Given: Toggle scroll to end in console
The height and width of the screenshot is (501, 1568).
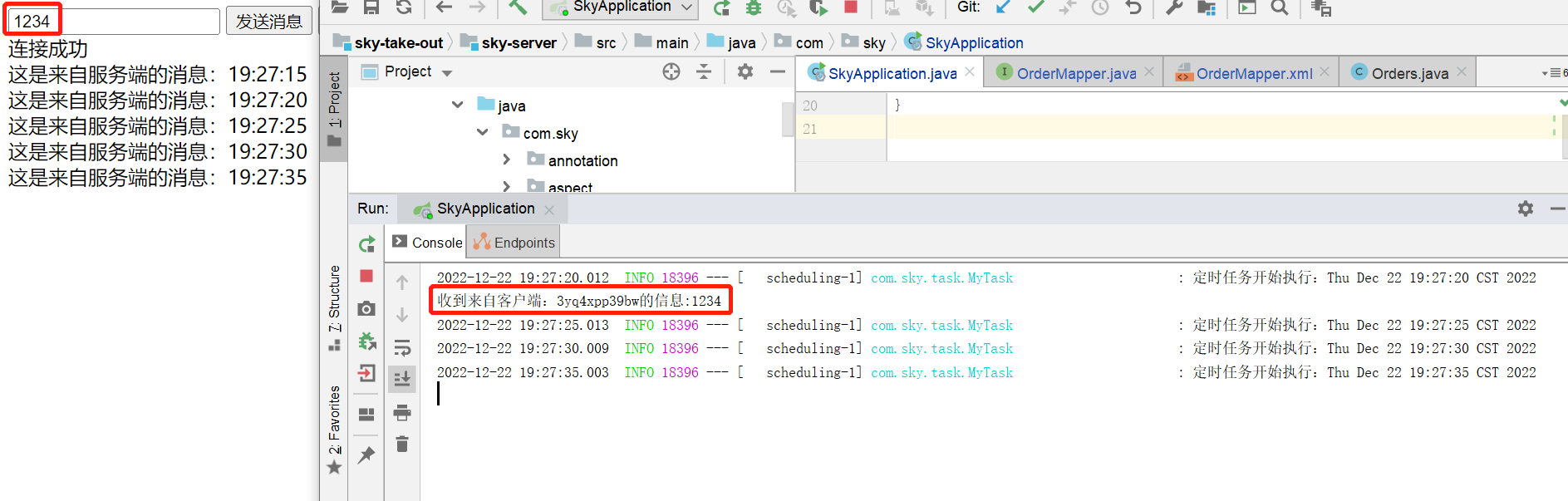Looking at the screenshot, I should 402,380.
